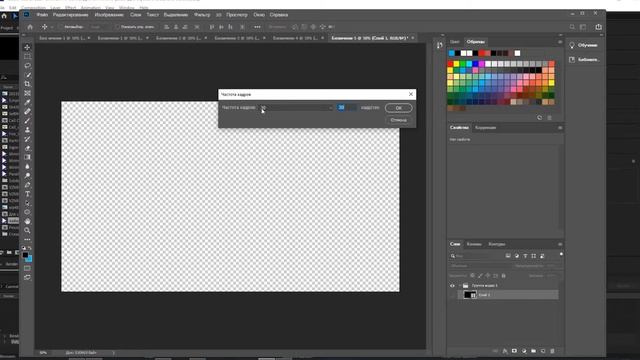This screenshot has height=360, width=640.
Task: Select the Слой 1 layer thumbnail
Action: (470, 295)
